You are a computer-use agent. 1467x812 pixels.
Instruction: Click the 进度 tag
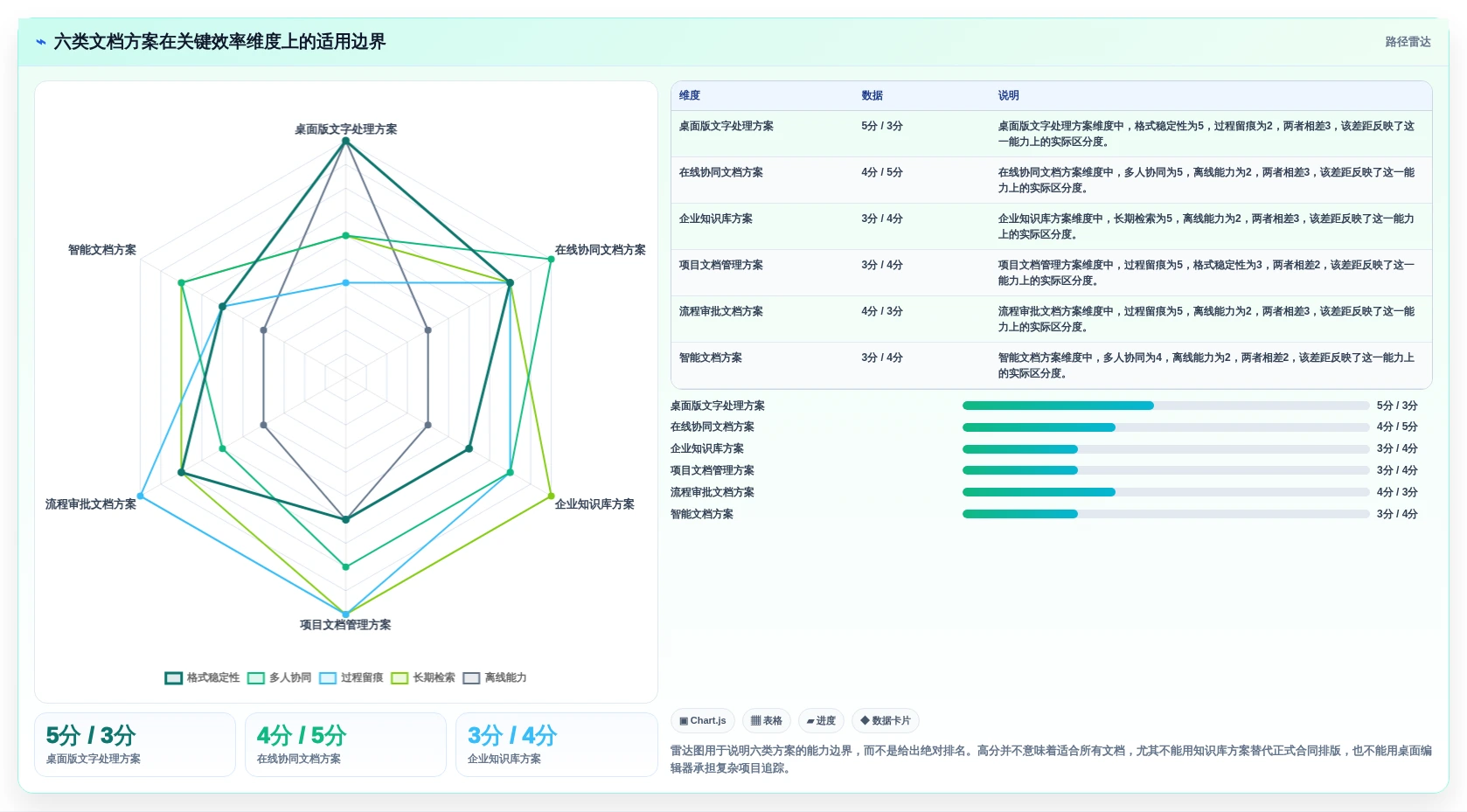coord(821,720)
